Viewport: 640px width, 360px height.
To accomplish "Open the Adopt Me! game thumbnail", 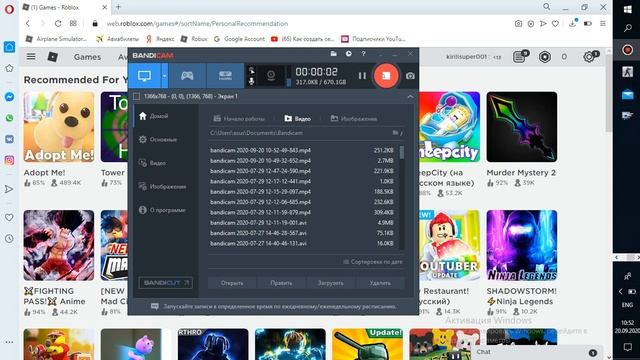I will (x=59, y=127).
